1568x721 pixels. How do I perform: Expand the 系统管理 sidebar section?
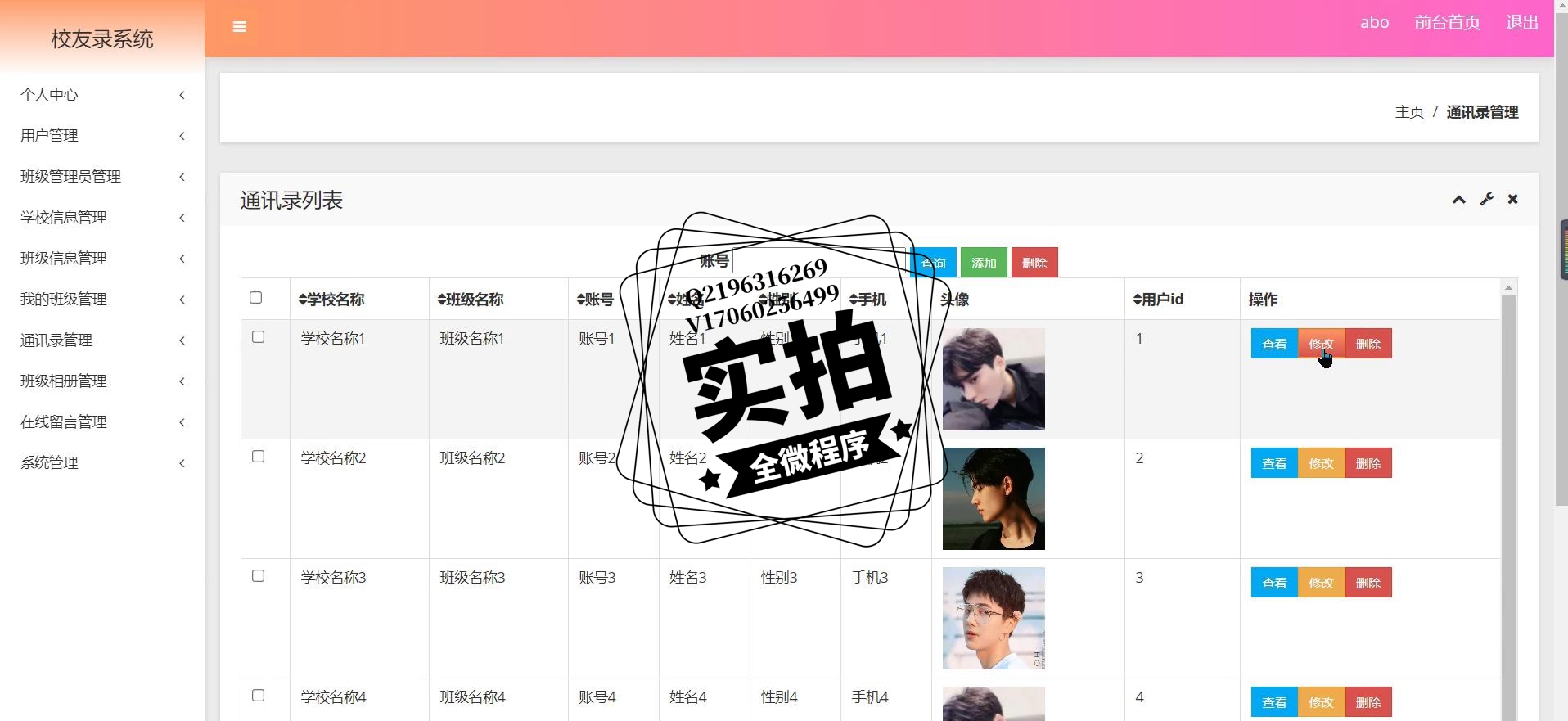102,463
